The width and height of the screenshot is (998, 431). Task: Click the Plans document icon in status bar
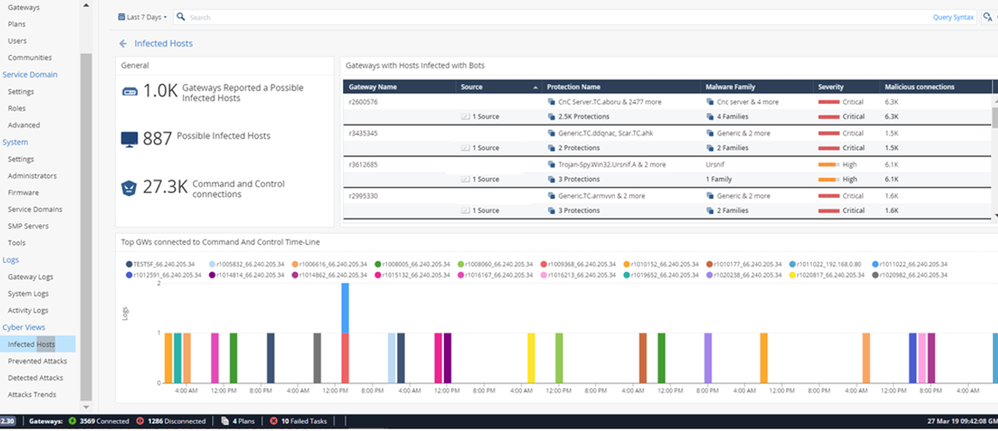pyautogui.click(x=225, y=422)
